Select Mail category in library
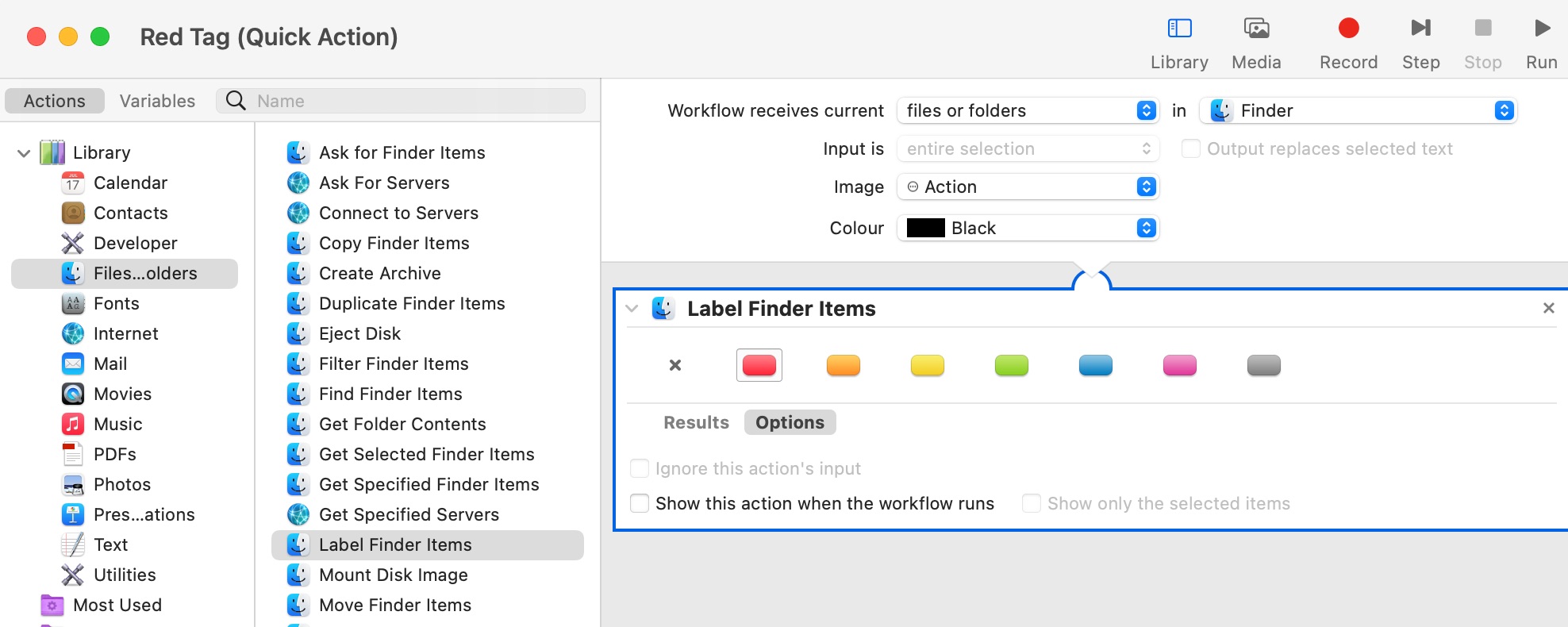 point(110,364)
